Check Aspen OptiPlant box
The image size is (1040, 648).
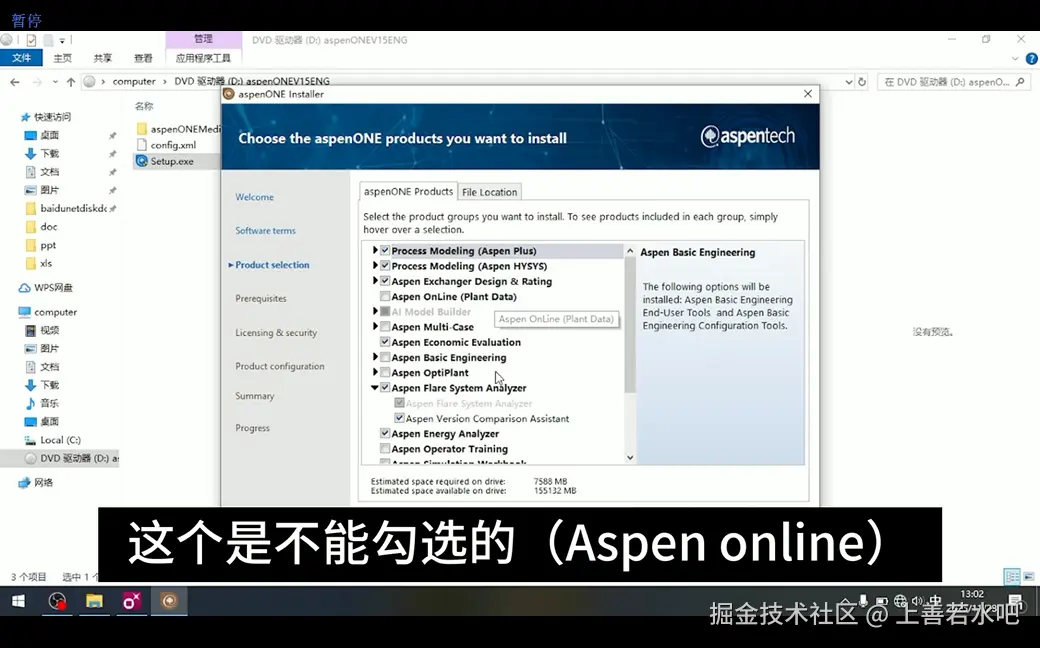[x=385, y=373]
